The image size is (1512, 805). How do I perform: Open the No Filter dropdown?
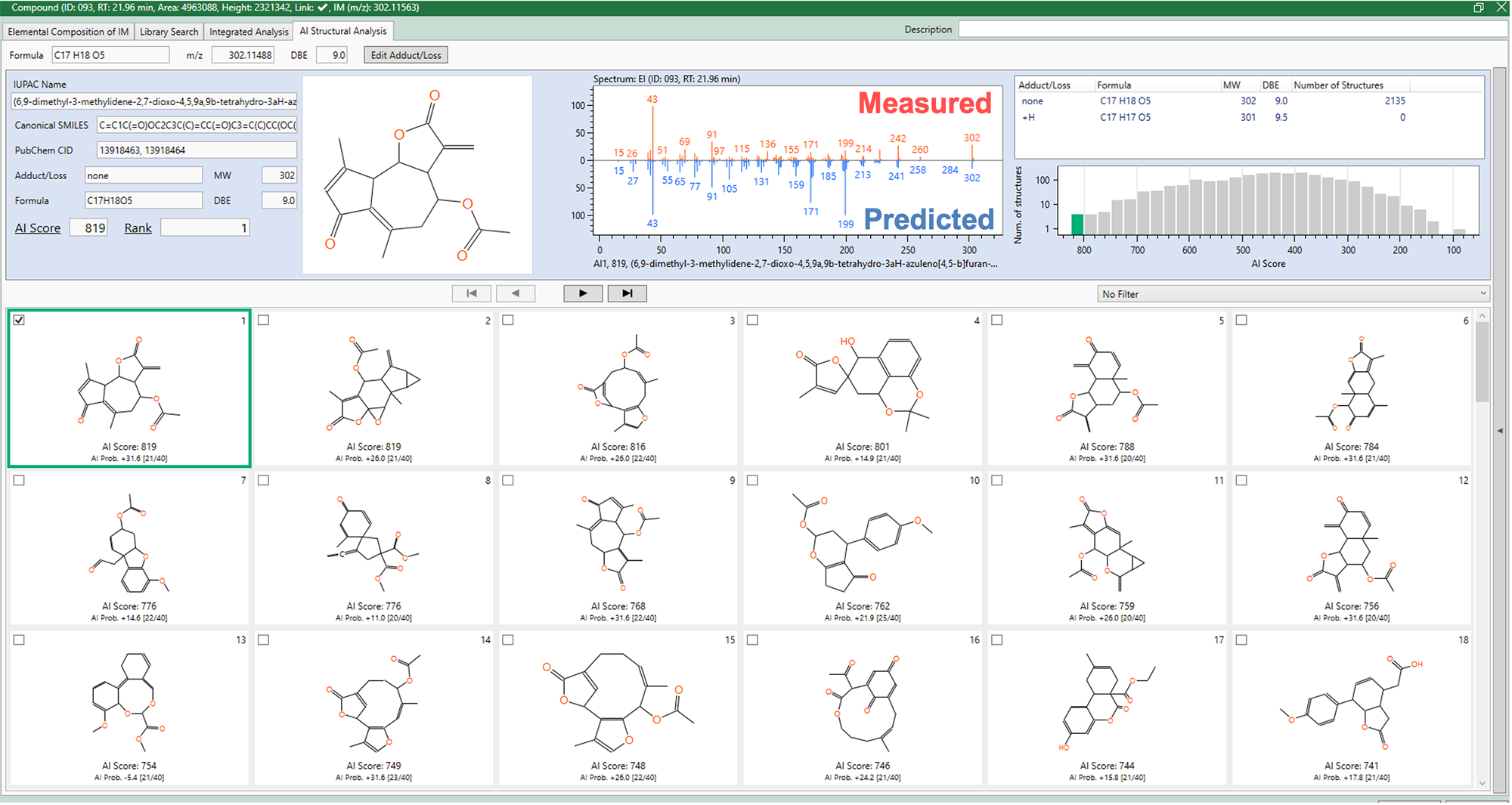point(1293,294)
